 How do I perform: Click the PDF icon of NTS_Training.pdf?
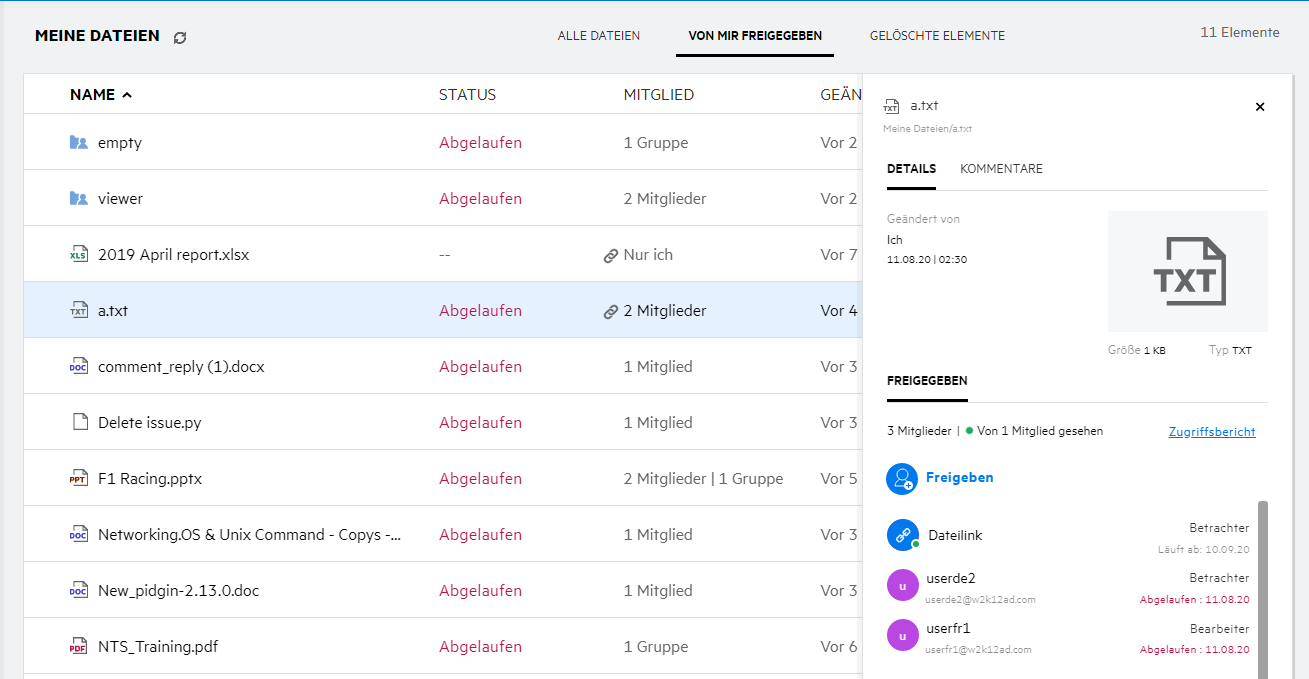tap(79, 647)
